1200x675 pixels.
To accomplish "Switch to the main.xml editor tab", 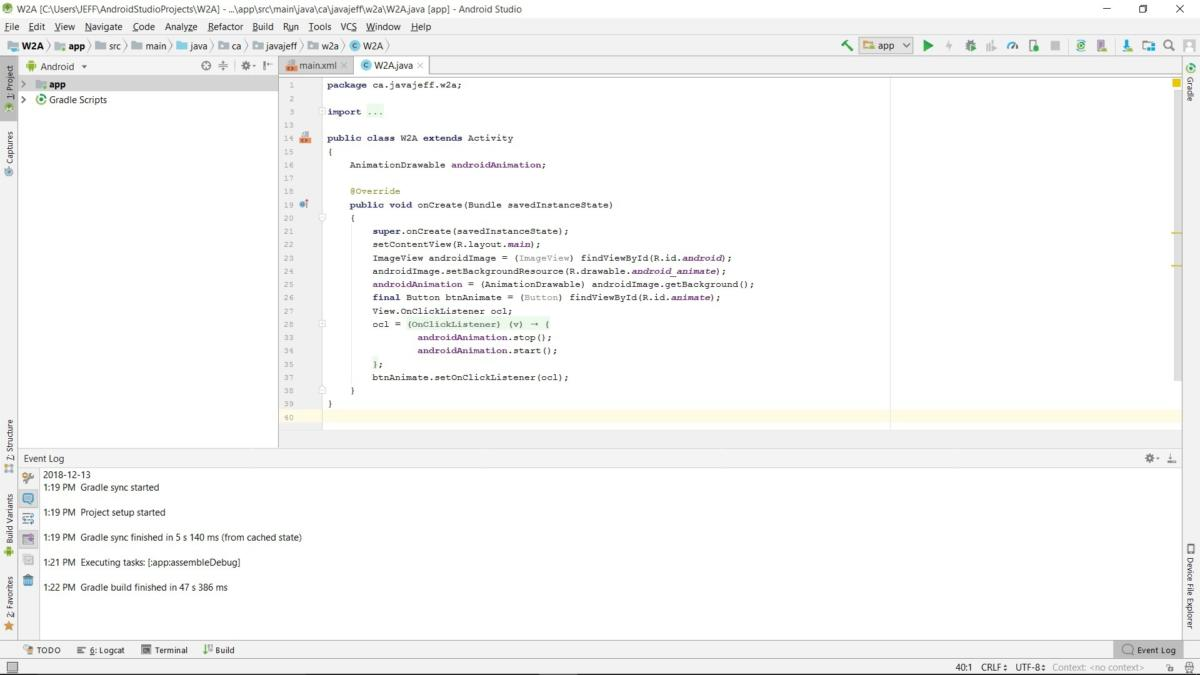I will point(317,66).
